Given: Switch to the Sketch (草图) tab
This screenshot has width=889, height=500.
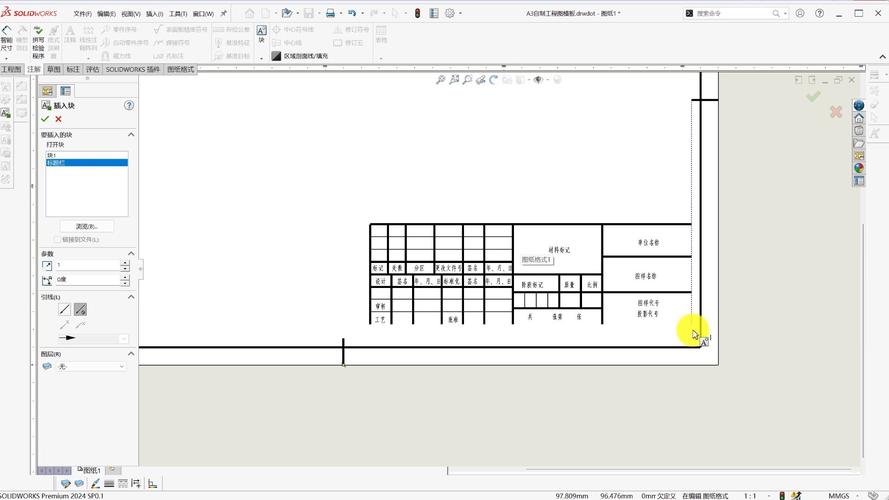Looking at the screenshot, I should [x=54, y=69].
